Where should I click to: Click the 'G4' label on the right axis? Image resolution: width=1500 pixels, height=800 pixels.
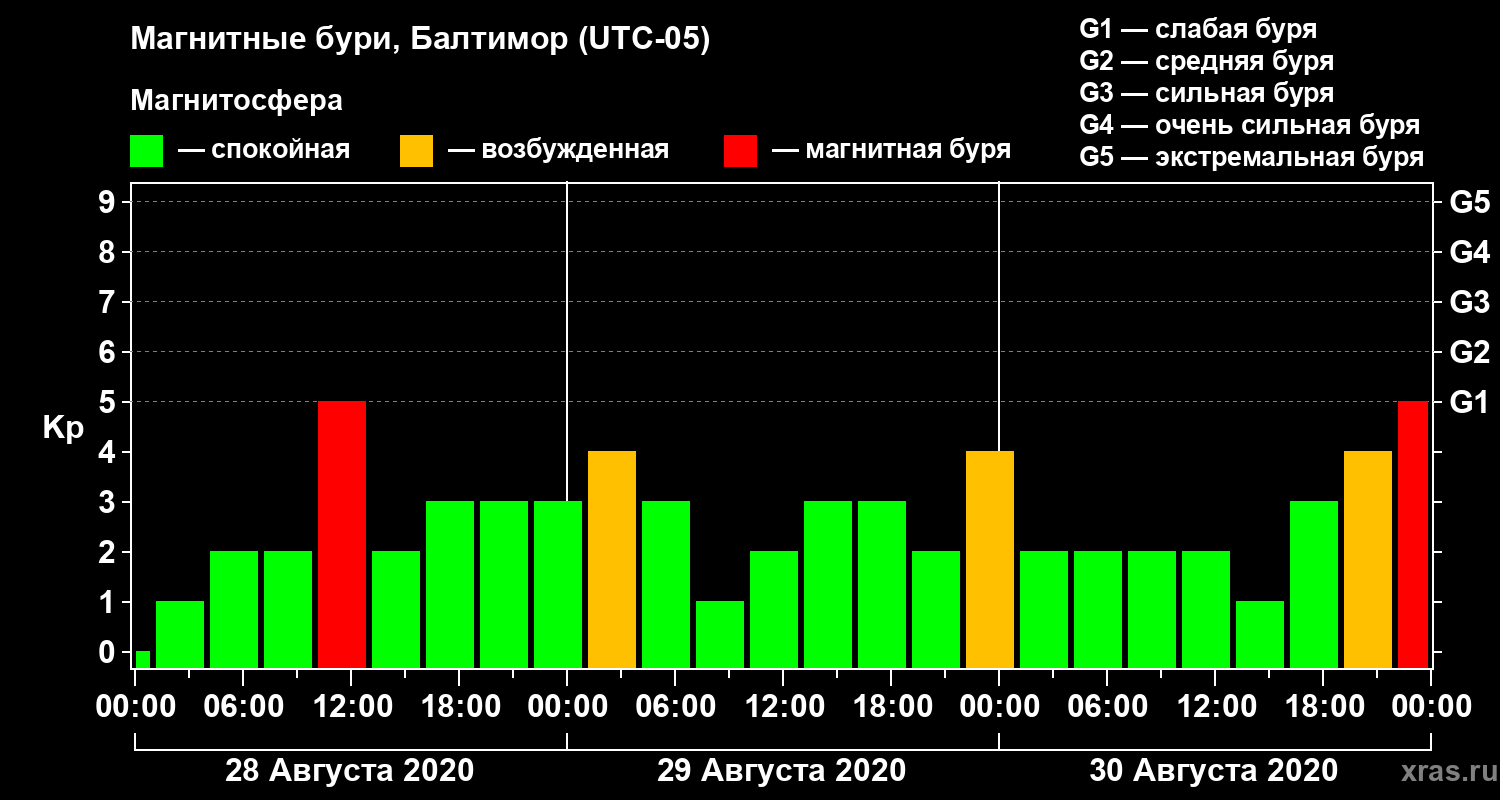coord(1469,252)
